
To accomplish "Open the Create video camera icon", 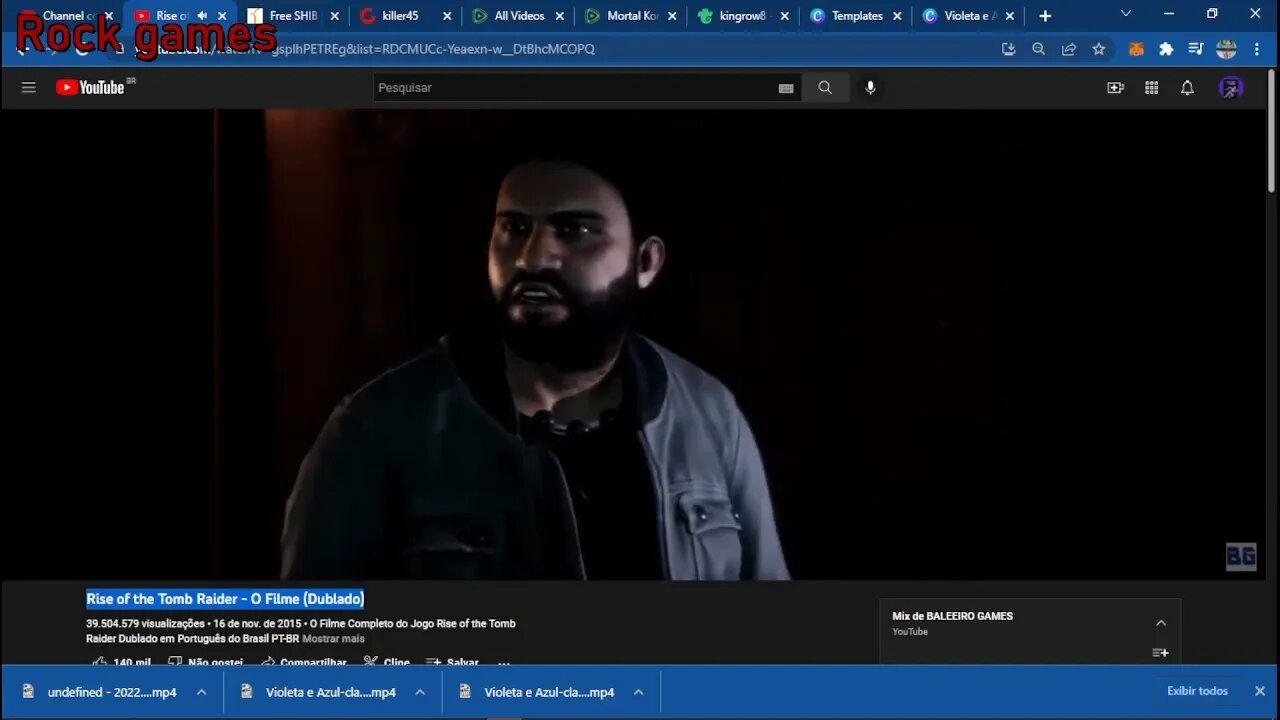I will click(1116, 88).
